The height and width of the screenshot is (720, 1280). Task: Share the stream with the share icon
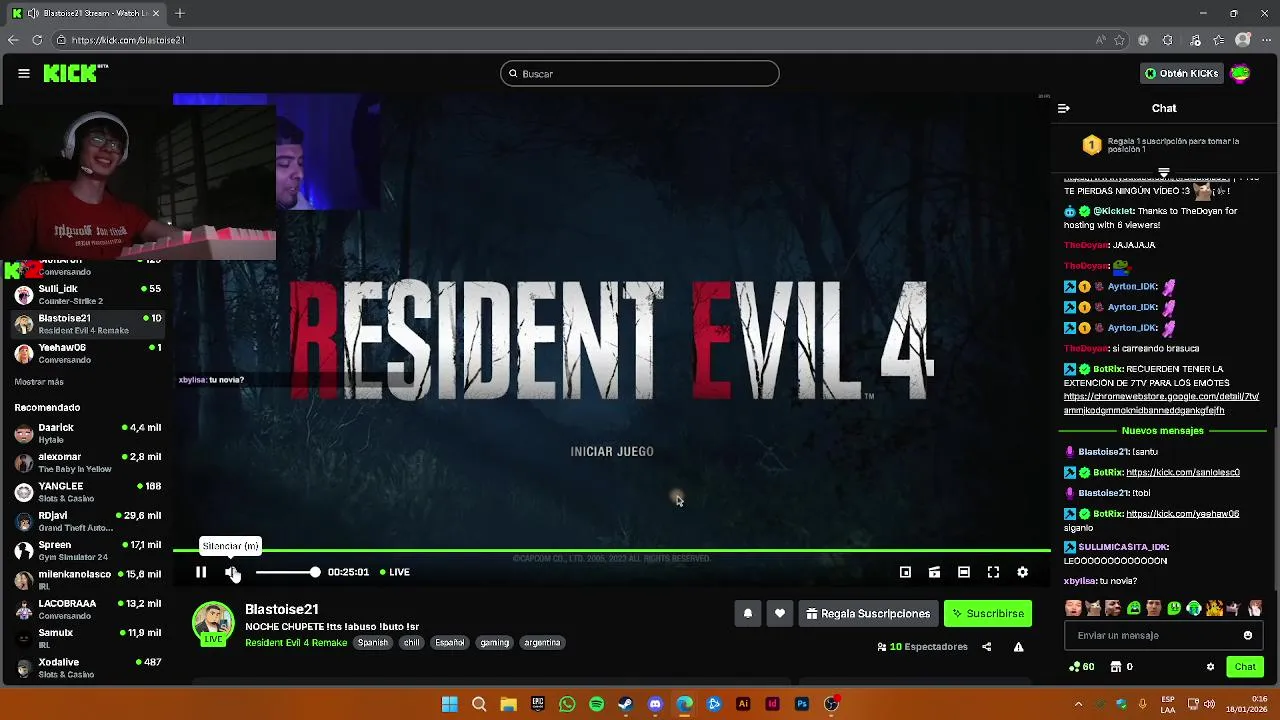(x=986, y=647)
